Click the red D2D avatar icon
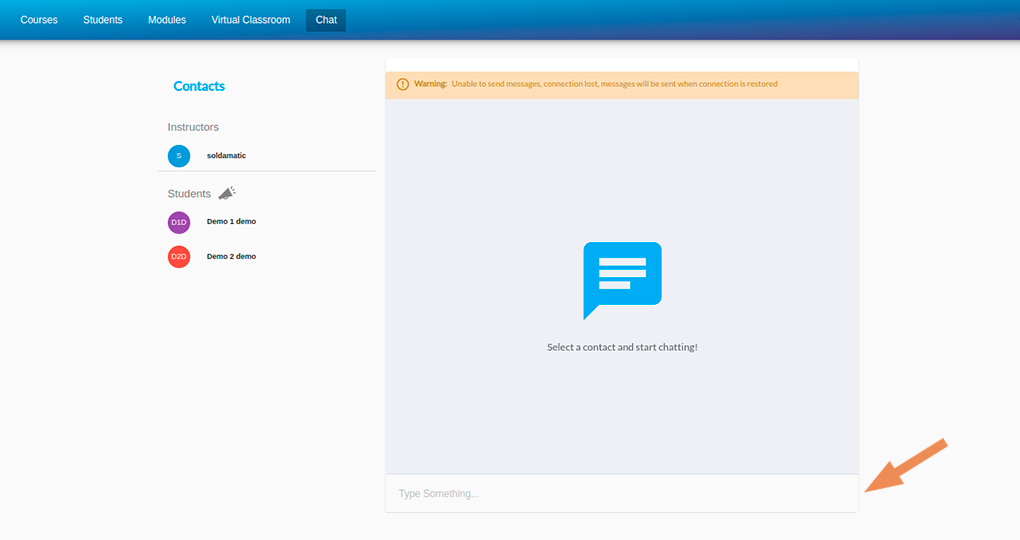This screenshot has height=540, width=1020. pyautogui.click(x=179, y=257)
